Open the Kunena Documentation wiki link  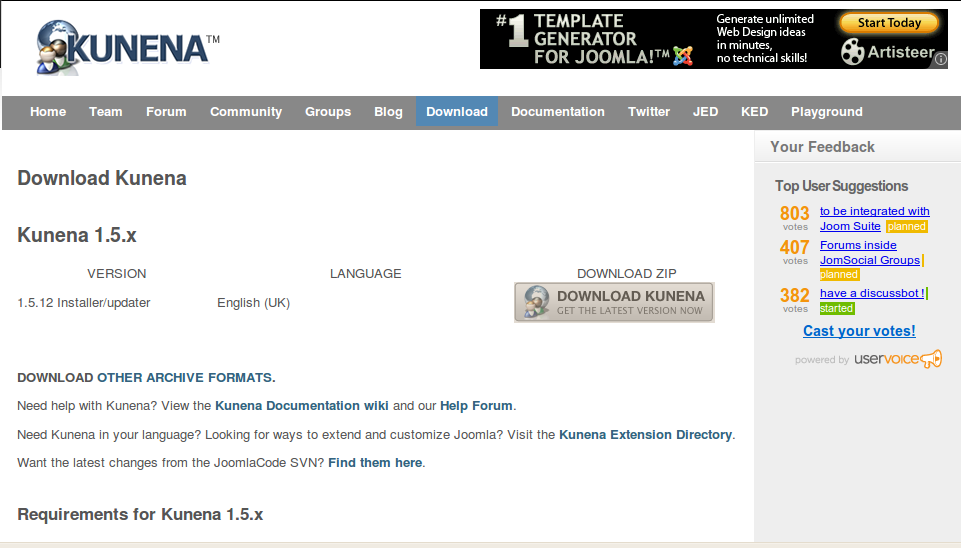301,406
